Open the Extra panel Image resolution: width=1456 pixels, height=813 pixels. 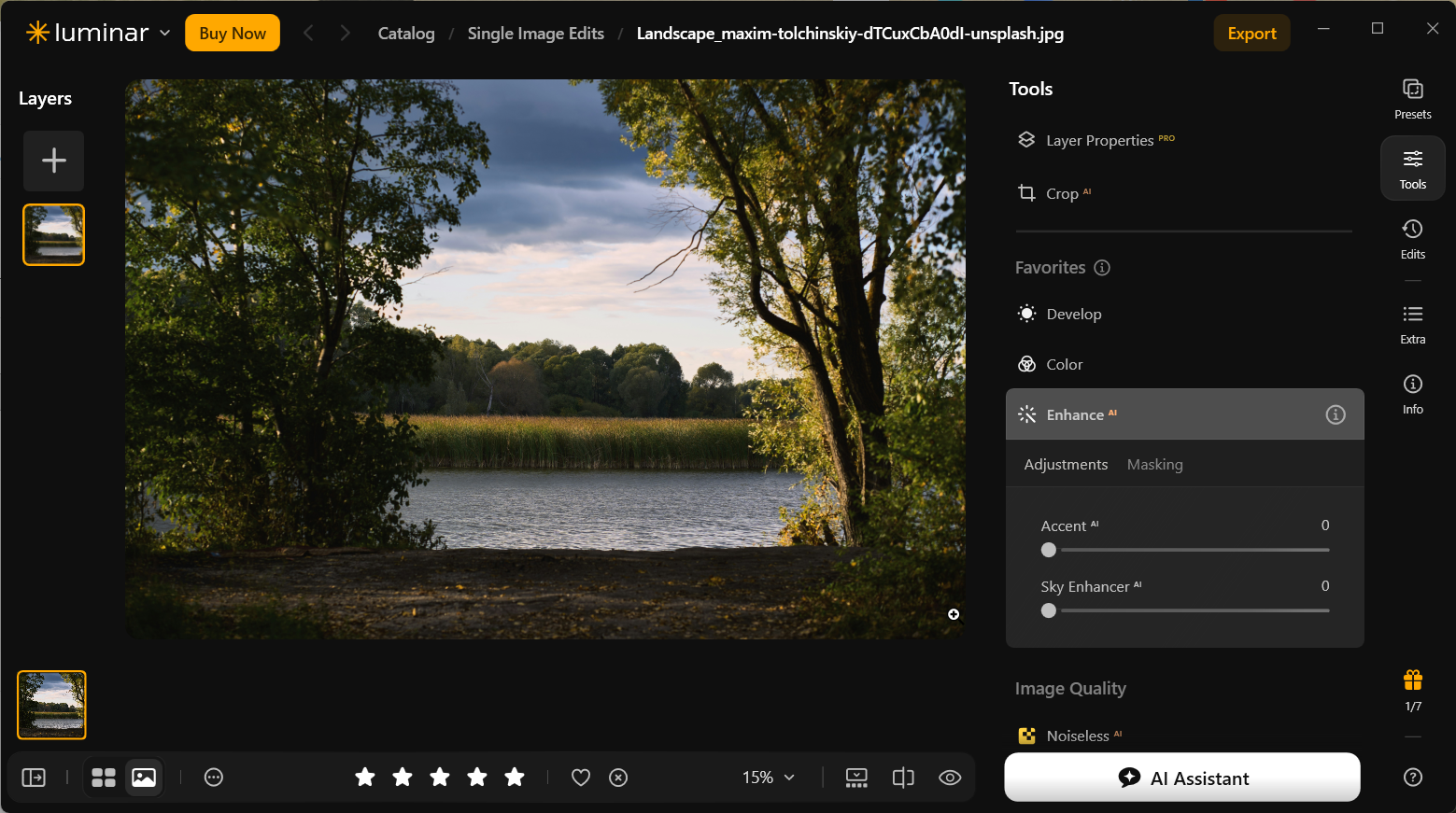tap(1412, 324)
